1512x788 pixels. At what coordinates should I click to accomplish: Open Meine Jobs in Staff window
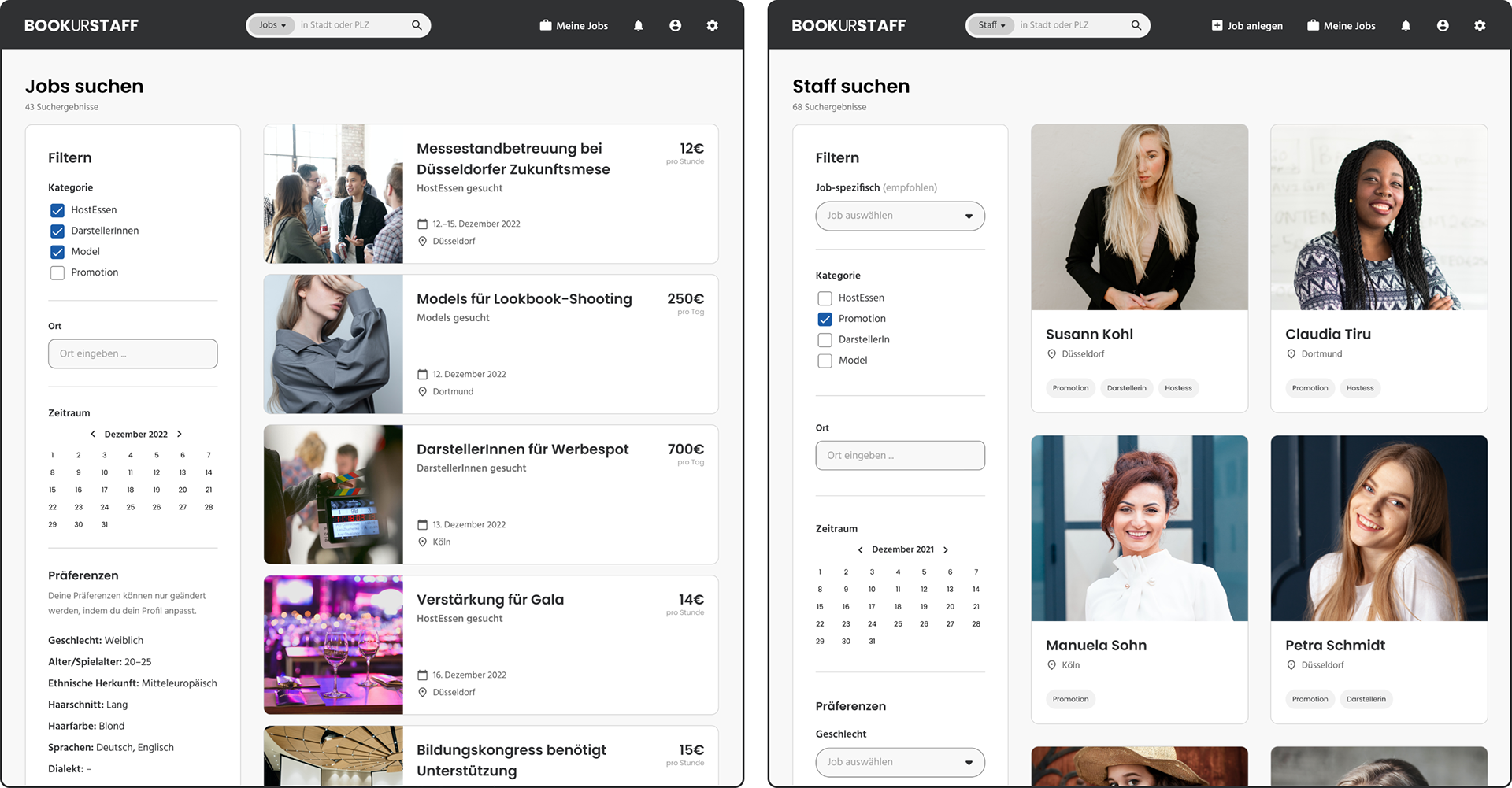[x=1341, y=26]
